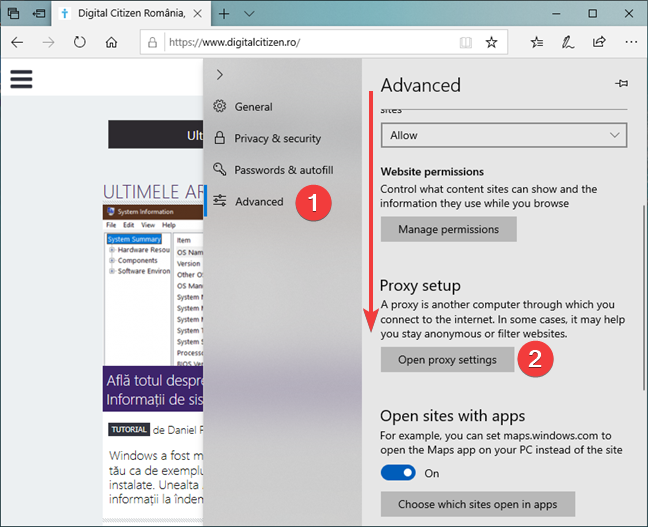Click the TUTORIAL label on article
Image resolution: width=648 pixels, height=527 pixels.
129,429
